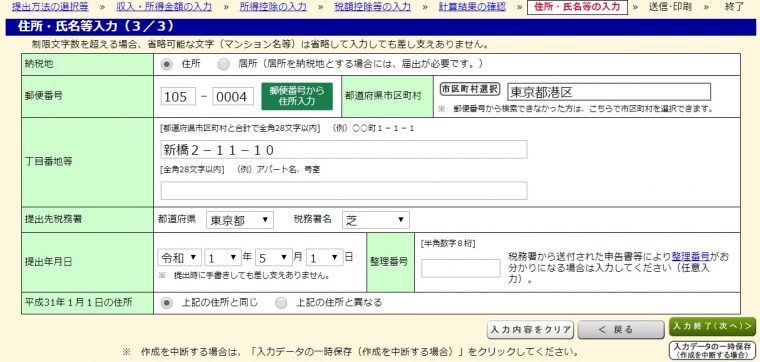Click the empty apartment name input field
This screenshot has height=362, width=760.
click(344, 190)
